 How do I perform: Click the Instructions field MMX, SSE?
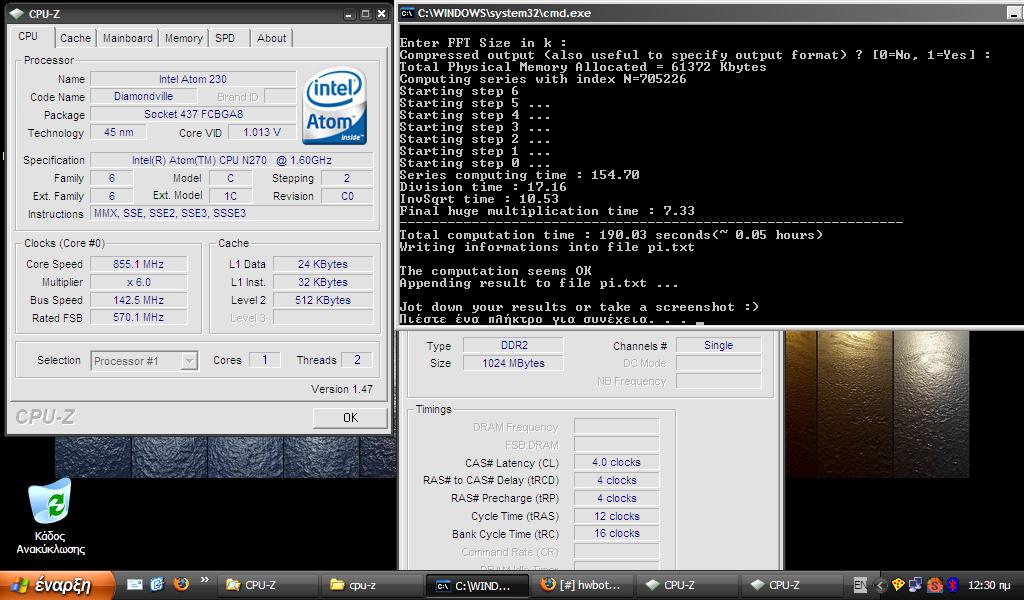point(232,213)
